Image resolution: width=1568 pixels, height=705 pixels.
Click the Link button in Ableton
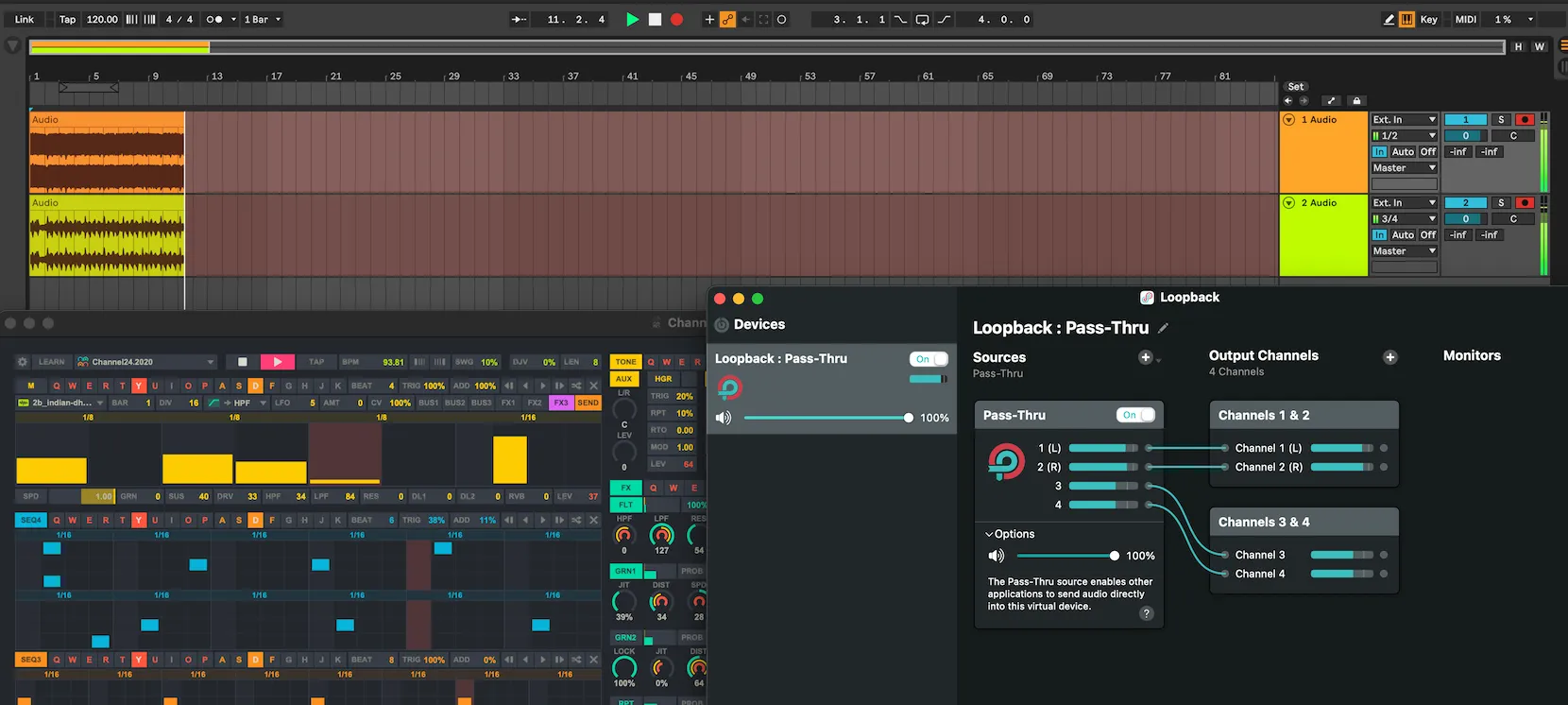[x=25, y=19]
